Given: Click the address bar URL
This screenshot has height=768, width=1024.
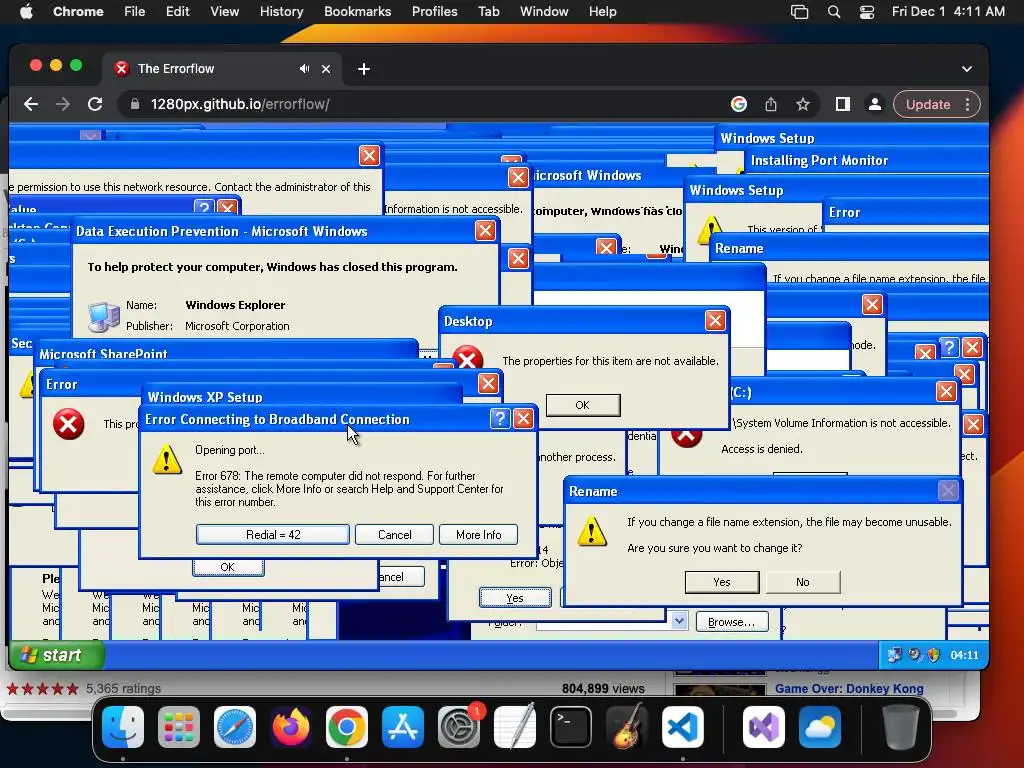Looking at the screenshot, I should click(240, 104).
